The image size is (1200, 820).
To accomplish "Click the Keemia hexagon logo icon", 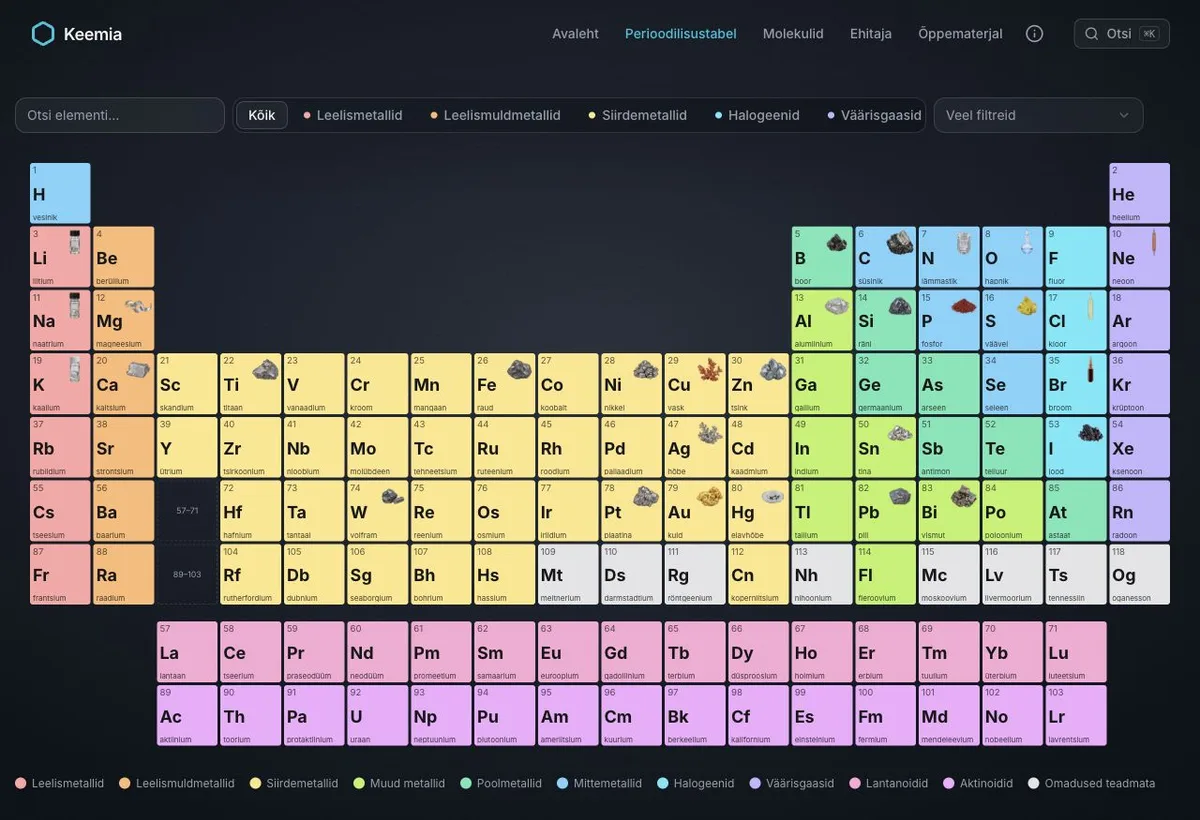I will point(43,34).
